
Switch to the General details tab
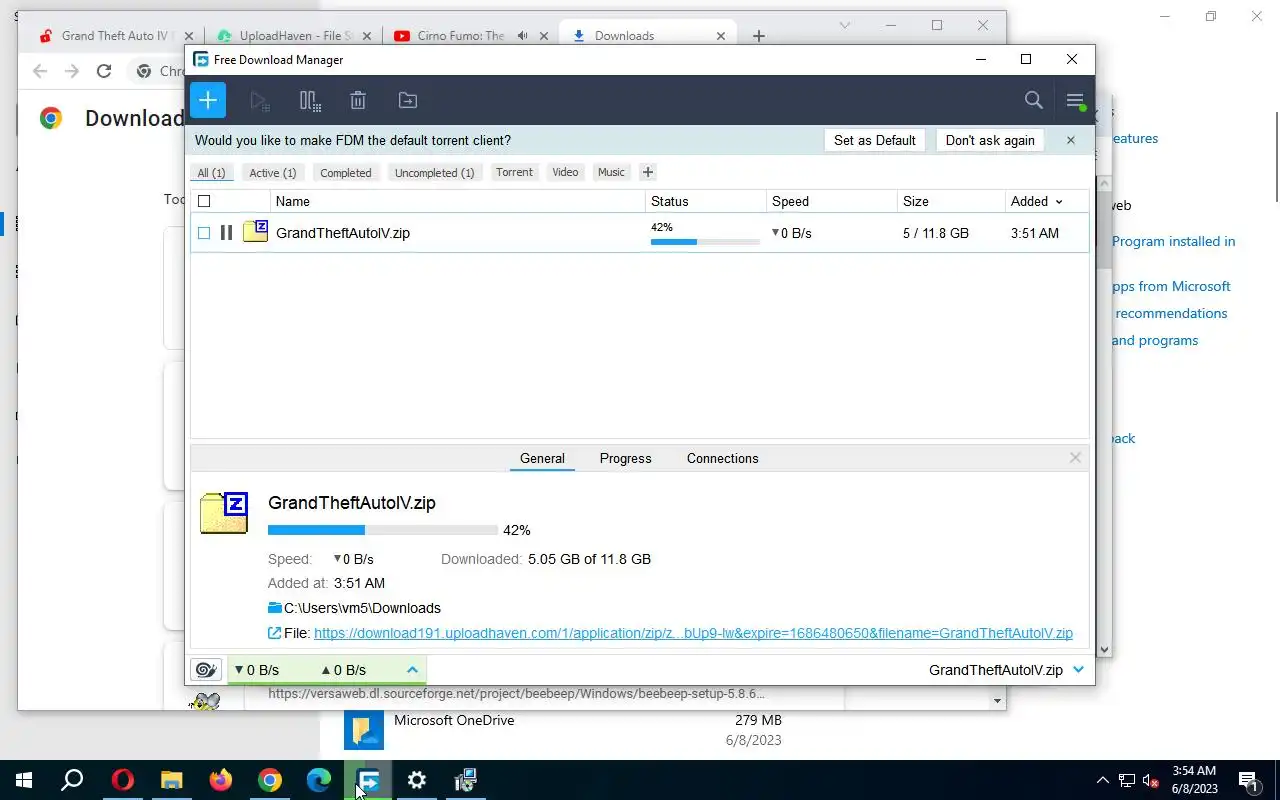[542, 458]
